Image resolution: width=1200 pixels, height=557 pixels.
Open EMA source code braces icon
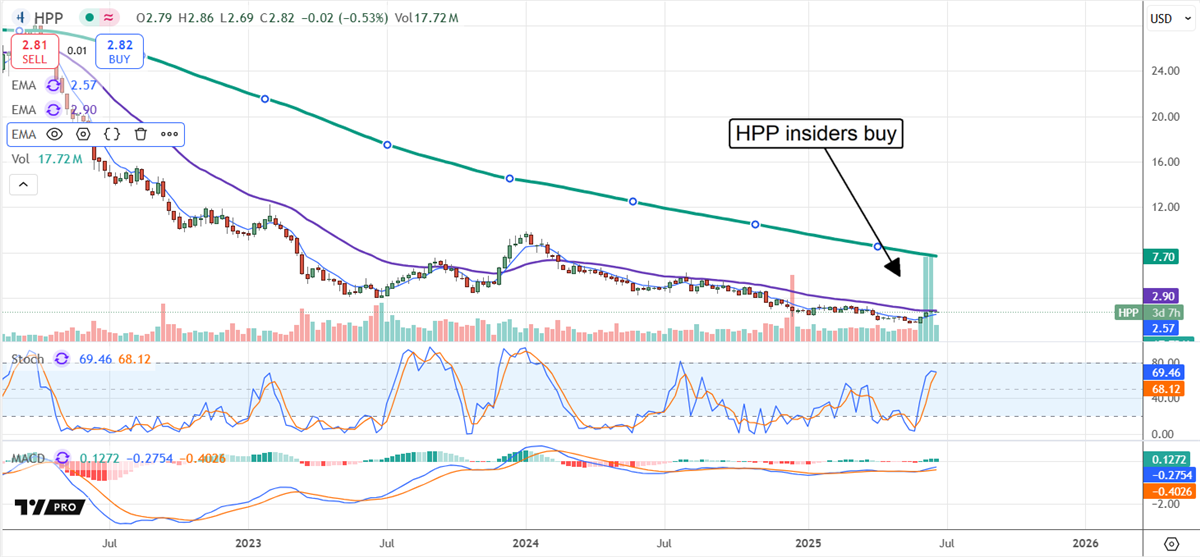112,133
